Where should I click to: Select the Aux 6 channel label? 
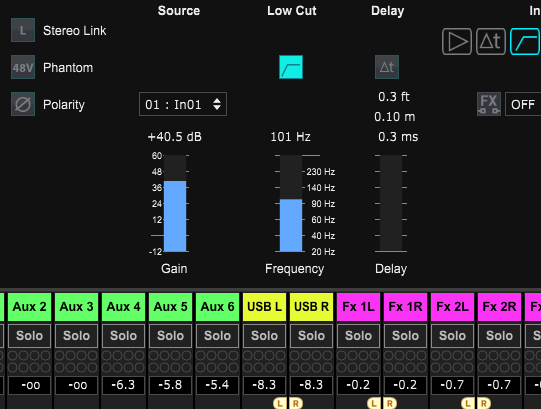tap(217, 307)
